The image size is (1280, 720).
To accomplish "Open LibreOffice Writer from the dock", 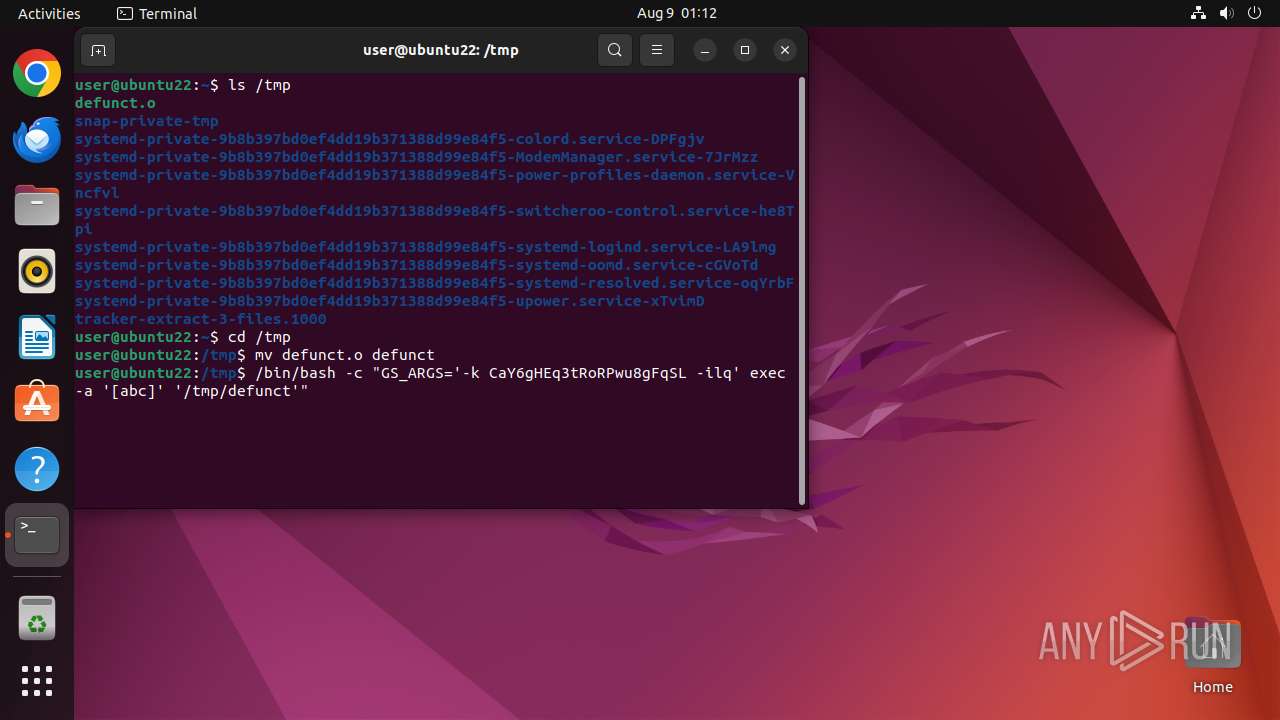I will point(37,337).
